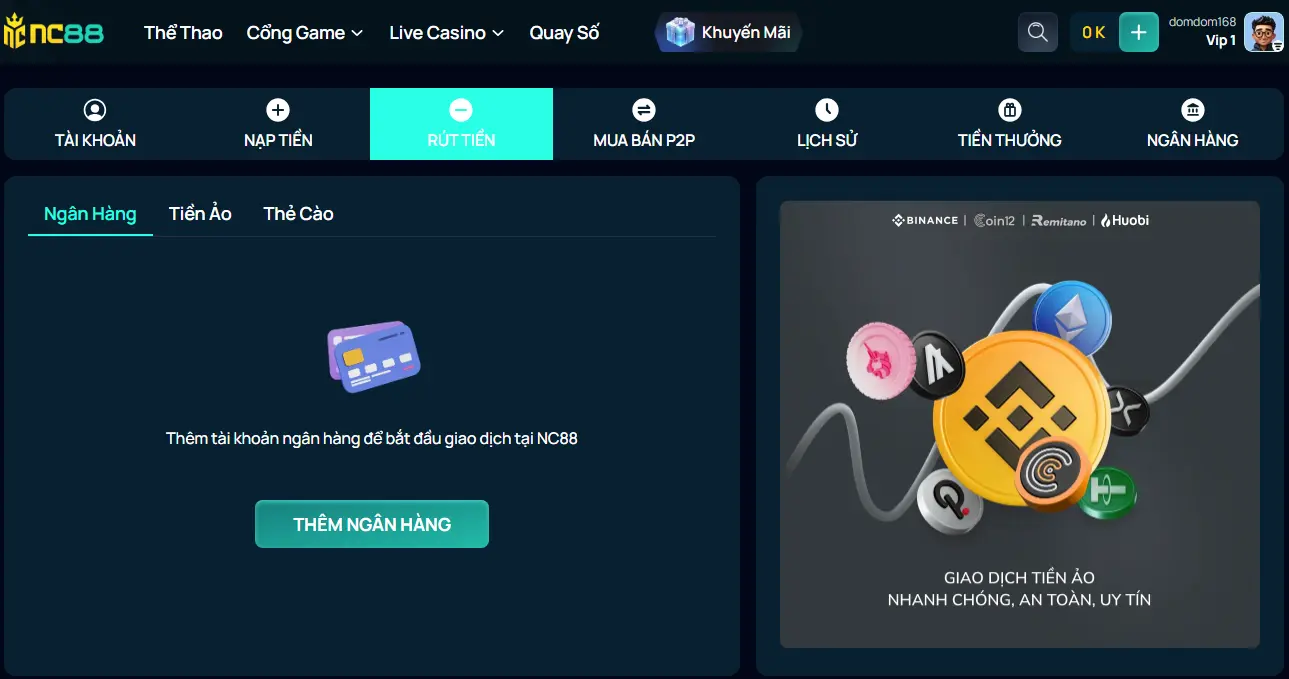Viewport: 1289px width, 679px height.
Task: Click the Binance logo in banner
Action: pyautogui.click(x=925, y=220)
